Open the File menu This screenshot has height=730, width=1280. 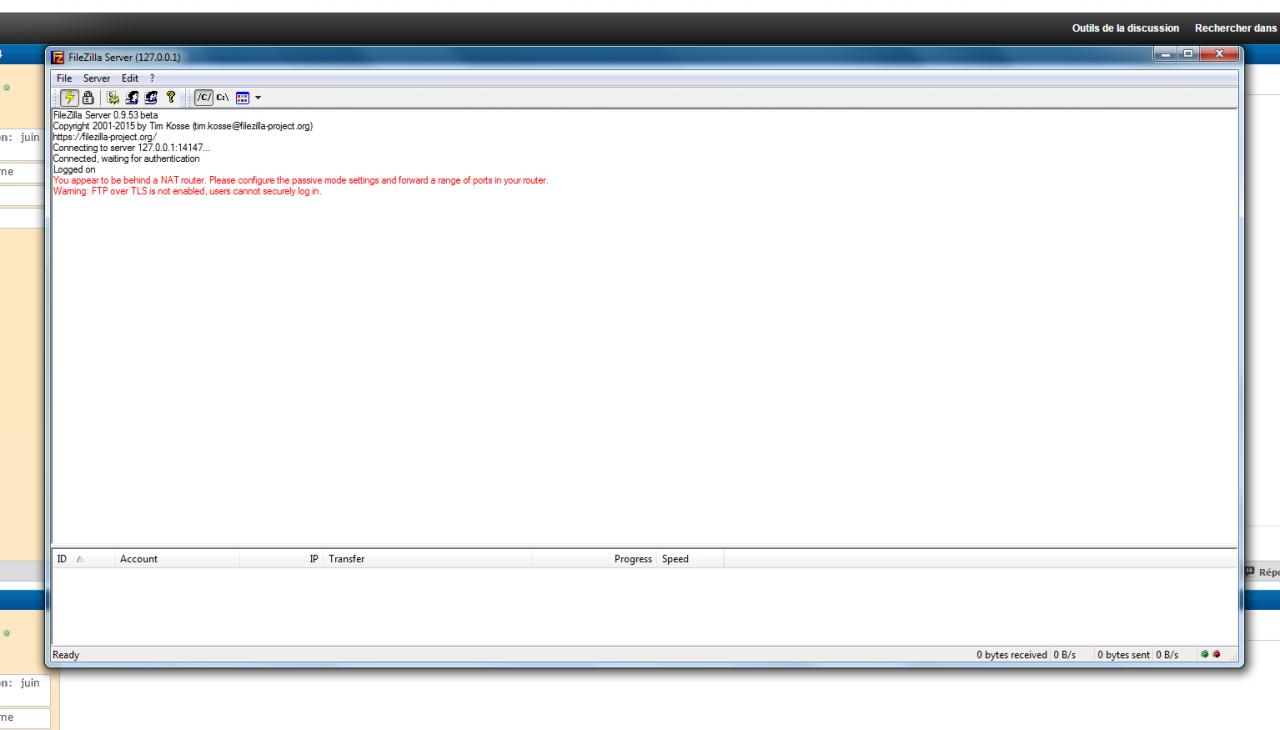[64, 78]
